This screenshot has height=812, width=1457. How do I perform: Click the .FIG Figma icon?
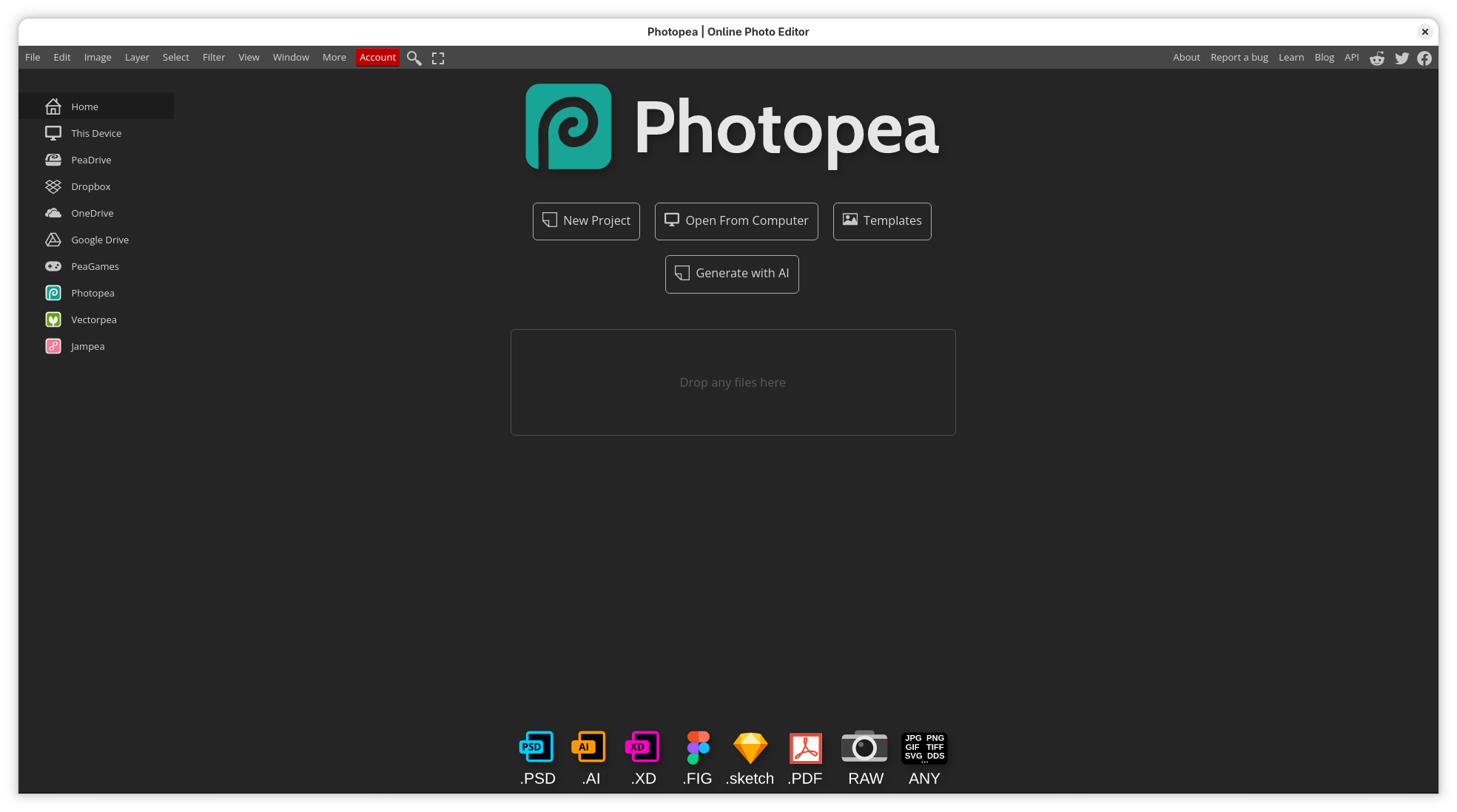click(x=697, y=748)
